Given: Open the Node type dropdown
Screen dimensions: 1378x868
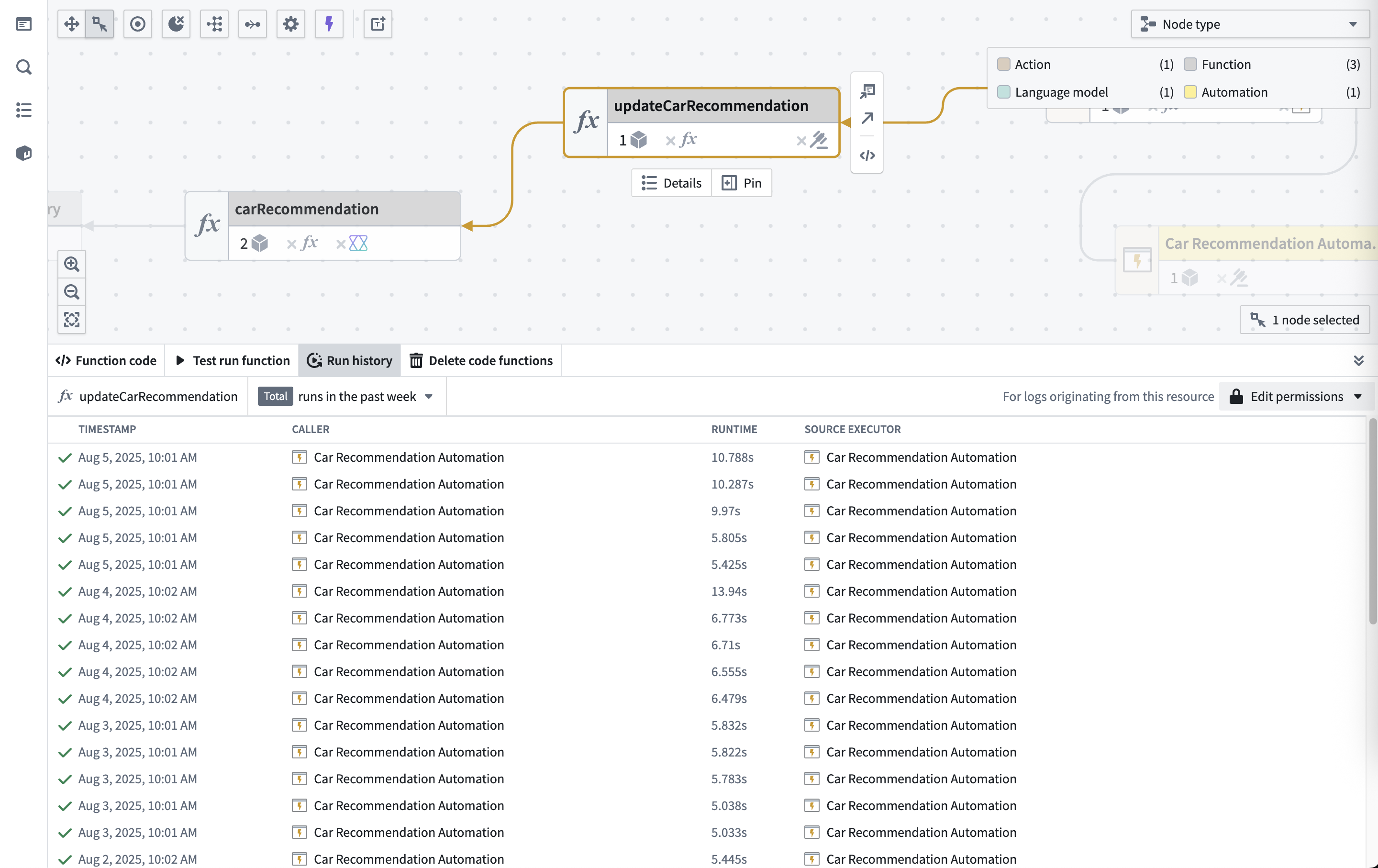Looking at the screenshot, I should (x=1250, y=24).
